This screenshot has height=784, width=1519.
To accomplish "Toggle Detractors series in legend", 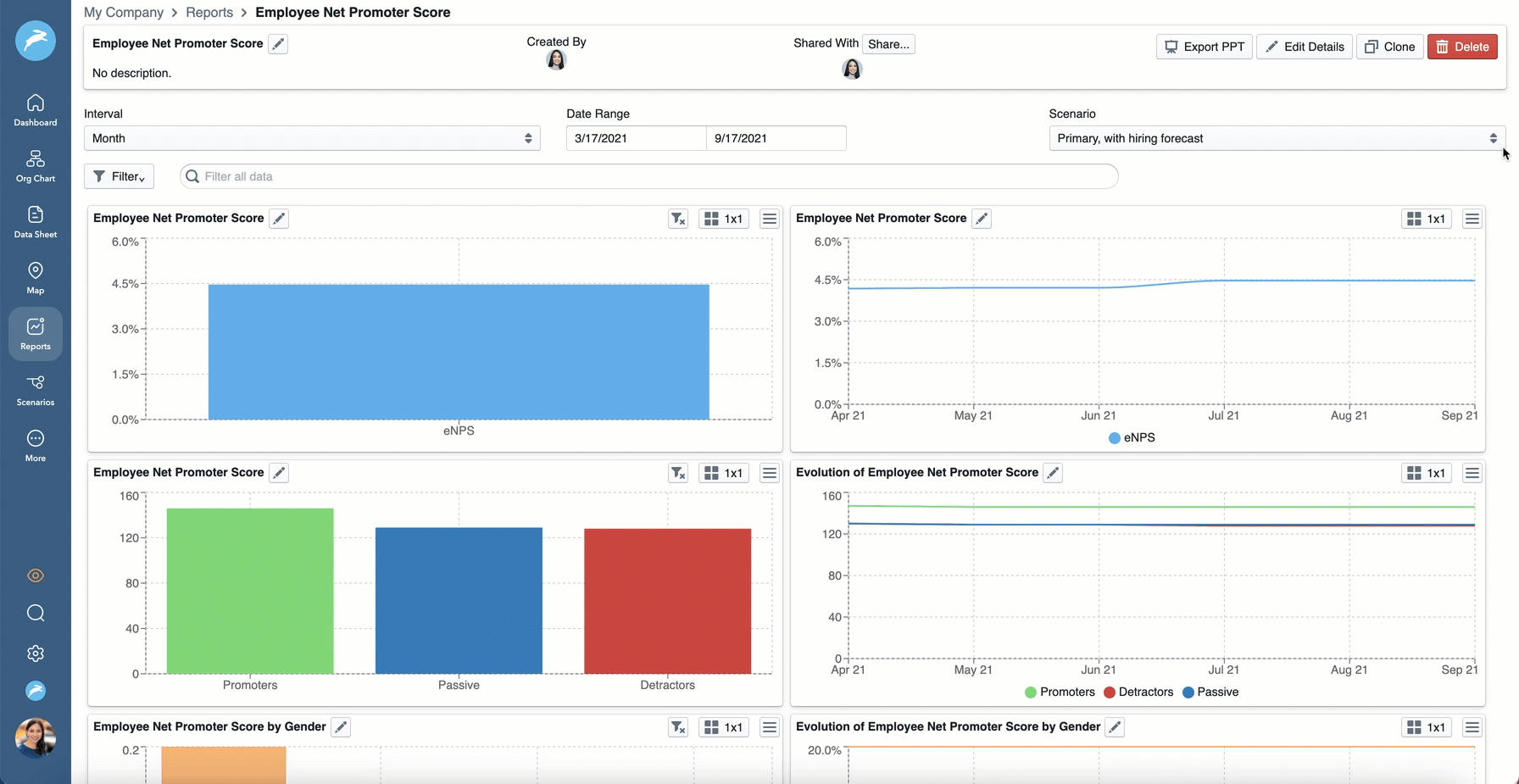I will (x=1138, y=692).
